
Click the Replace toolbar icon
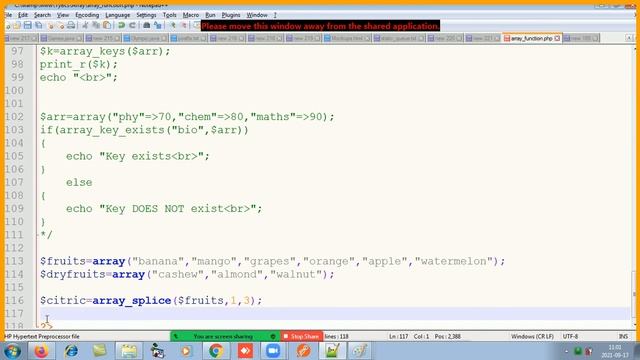[158, 26]
